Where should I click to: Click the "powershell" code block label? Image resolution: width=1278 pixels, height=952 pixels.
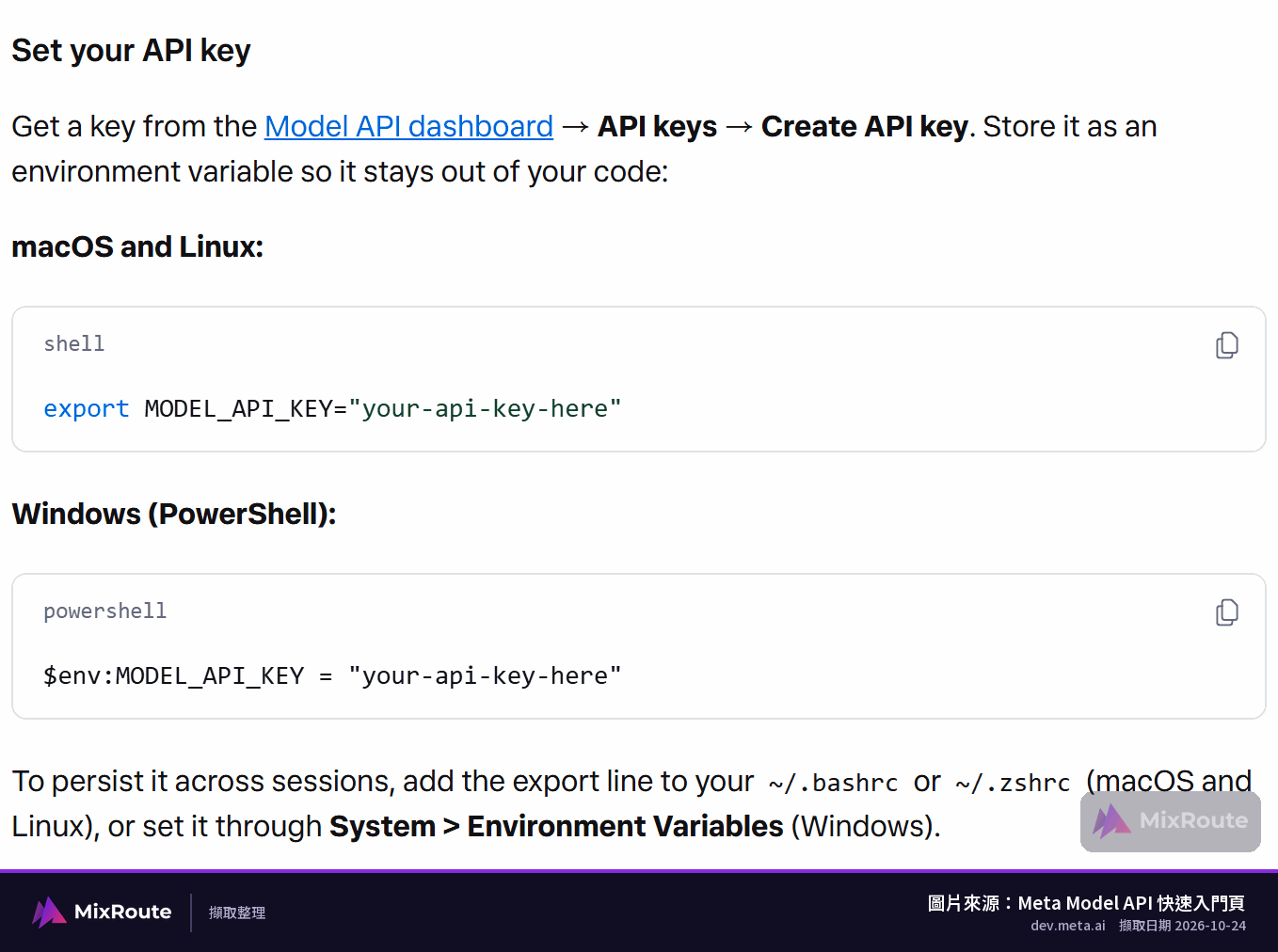(x=105, y=611)
